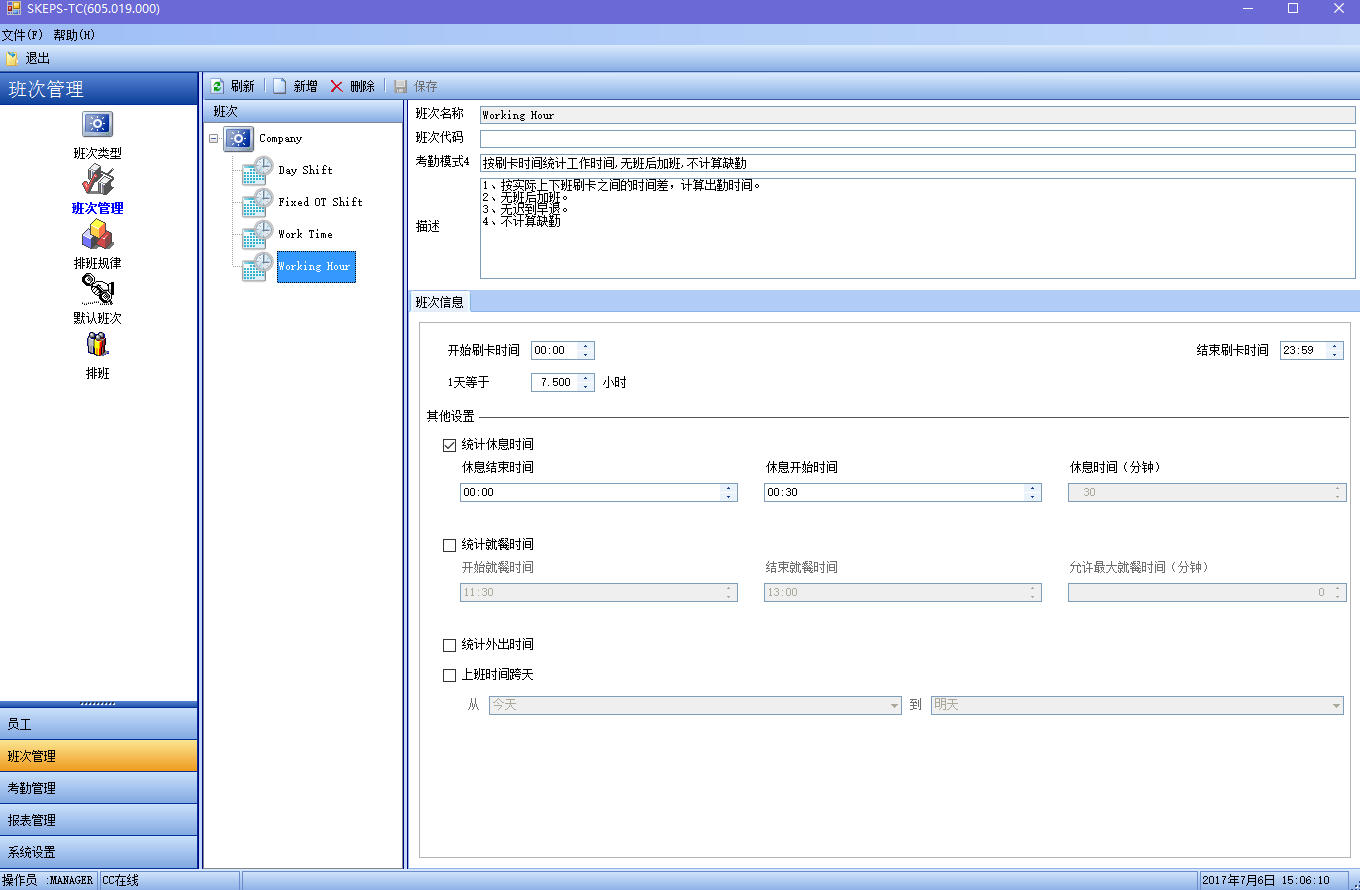Click the 排班 icon in sidebar
1360x890 pixels.
[x=97, y=346]
